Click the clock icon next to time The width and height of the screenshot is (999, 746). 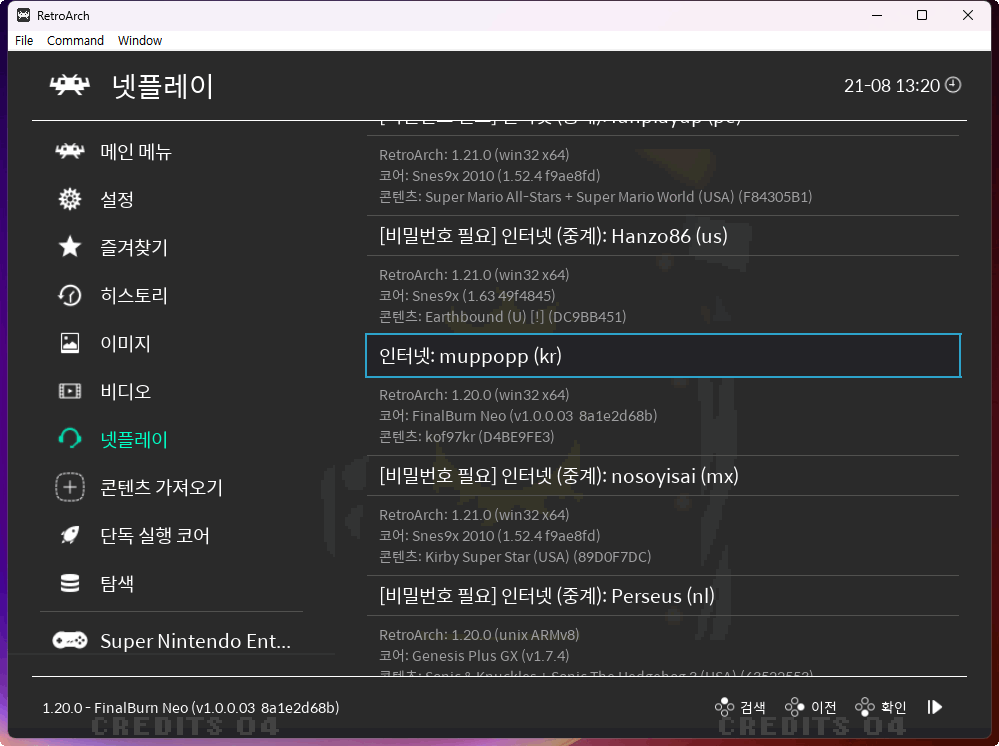(x=953, y=85)
